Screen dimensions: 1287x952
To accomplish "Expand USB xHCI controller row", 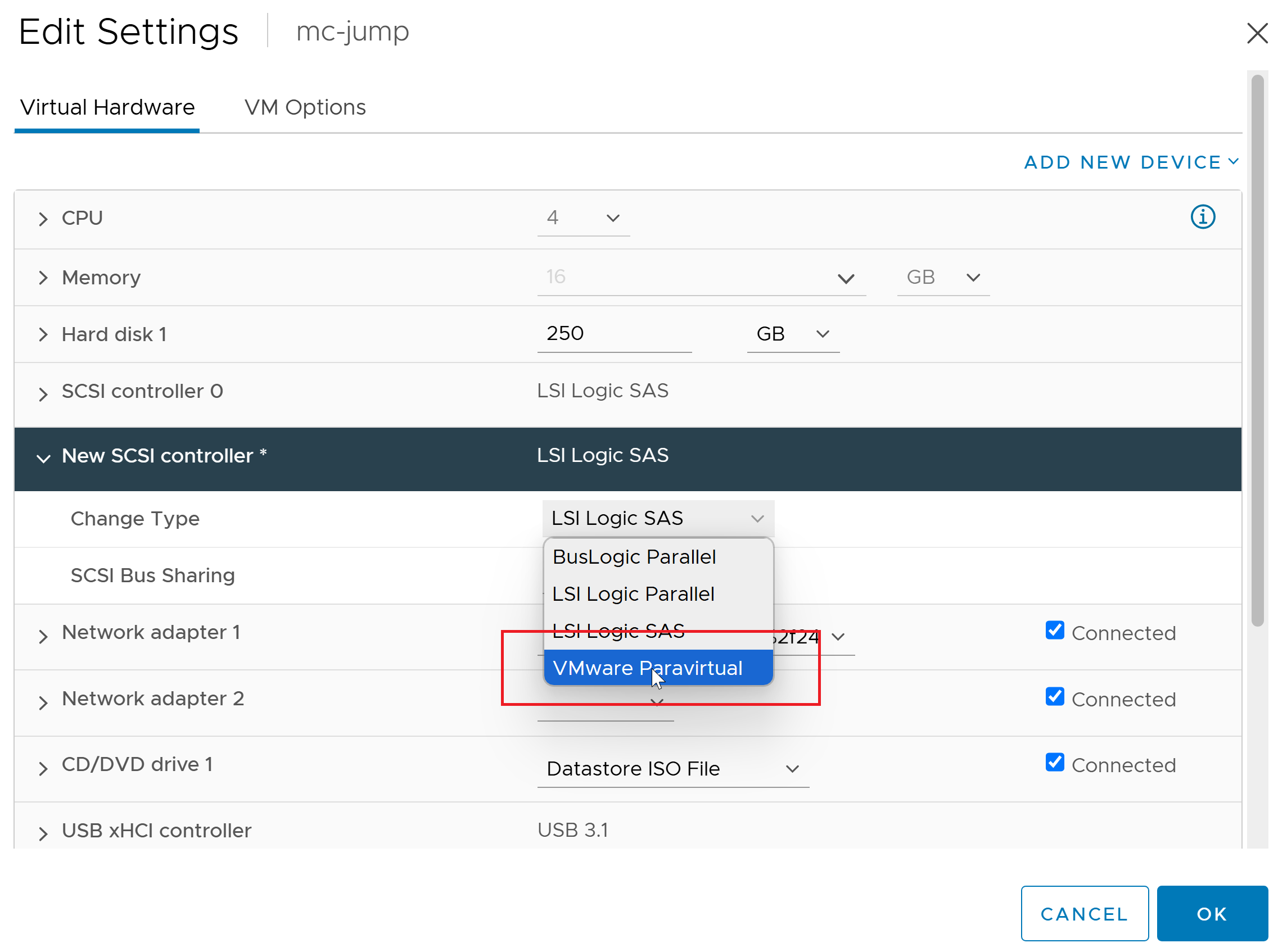I will tap(43, 833).
